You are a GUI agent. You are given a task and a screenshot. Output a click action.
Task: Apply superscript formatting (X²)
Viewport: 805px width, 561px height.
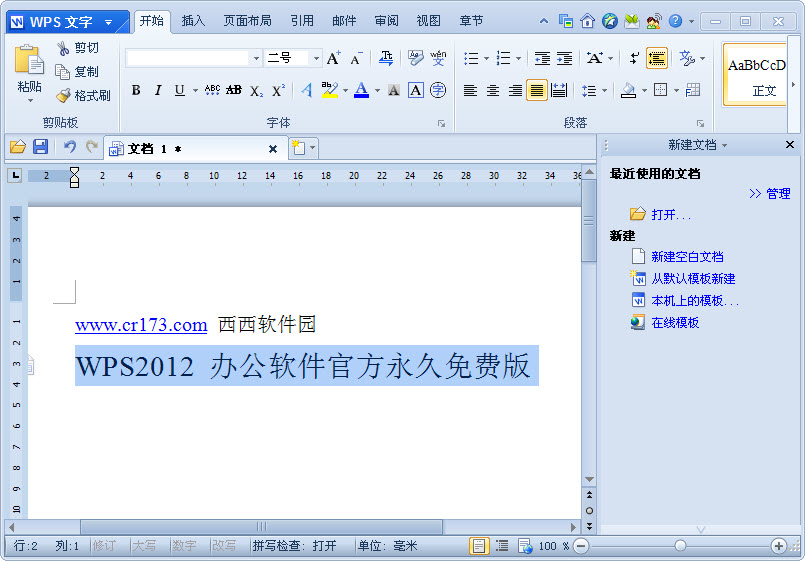tap(278, 90)
